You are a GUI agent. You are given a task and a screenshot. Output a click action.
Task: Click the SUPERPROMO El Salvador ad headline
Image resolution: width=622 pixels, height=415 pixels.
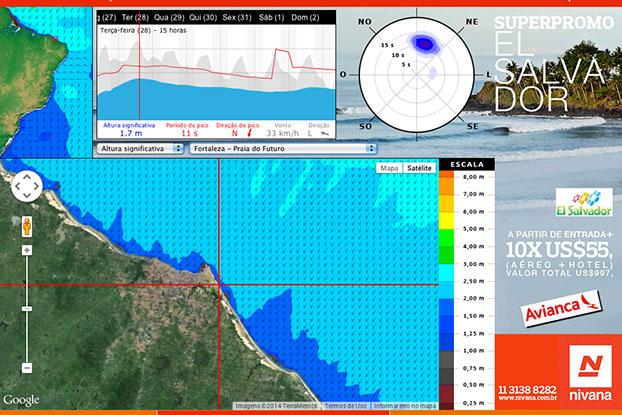553,63
